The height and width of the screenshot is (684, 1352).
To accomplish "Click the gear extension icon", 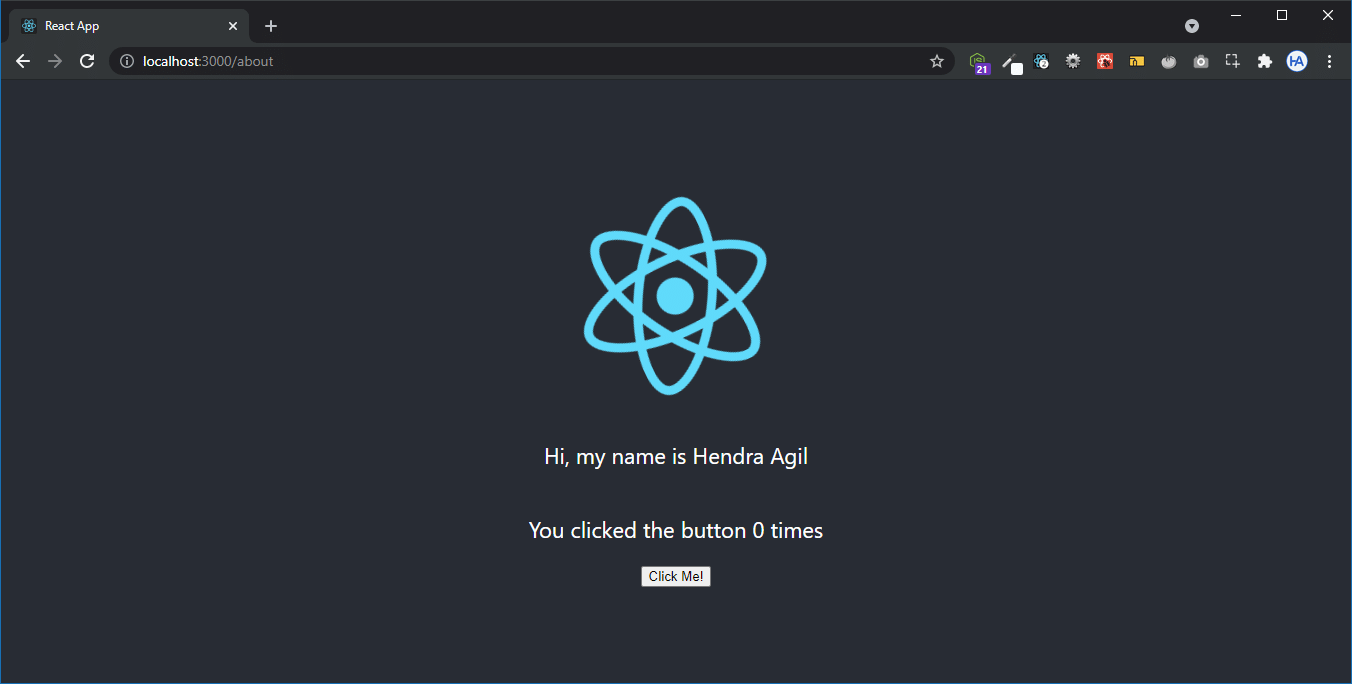I will point(1073,61).
